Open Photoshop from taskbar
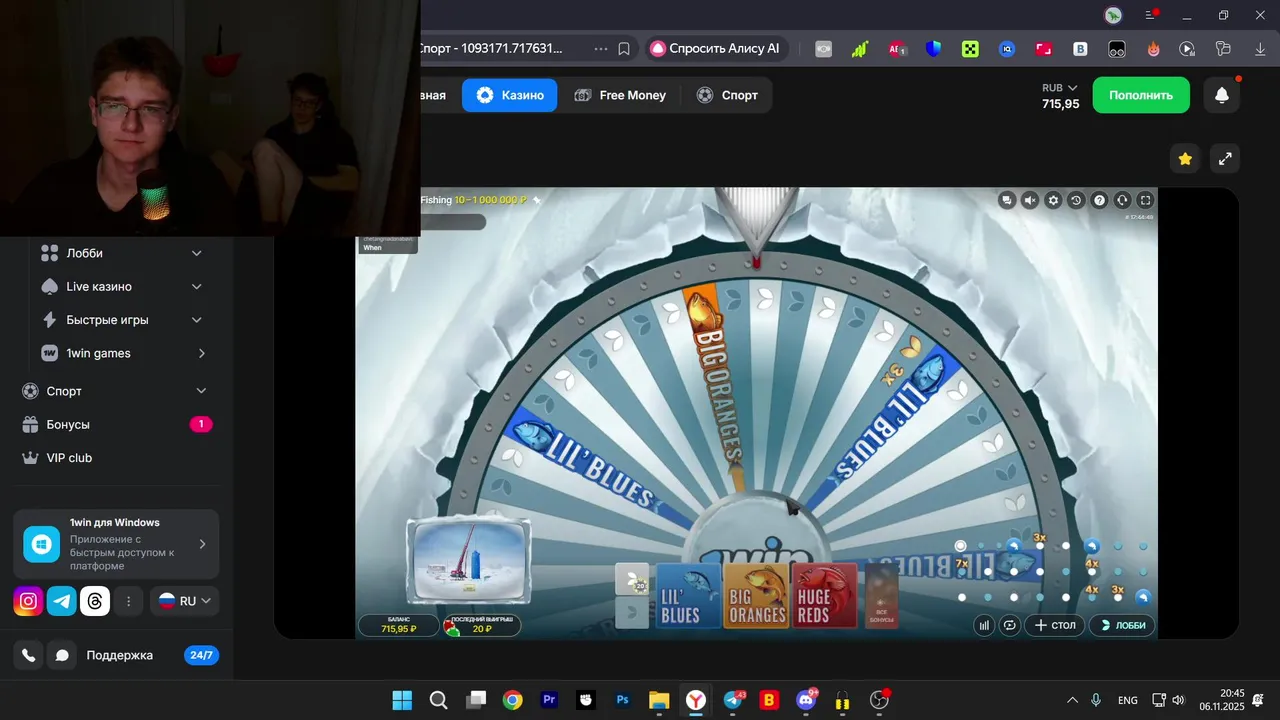Screen dimensions: 1280x720 623,700
